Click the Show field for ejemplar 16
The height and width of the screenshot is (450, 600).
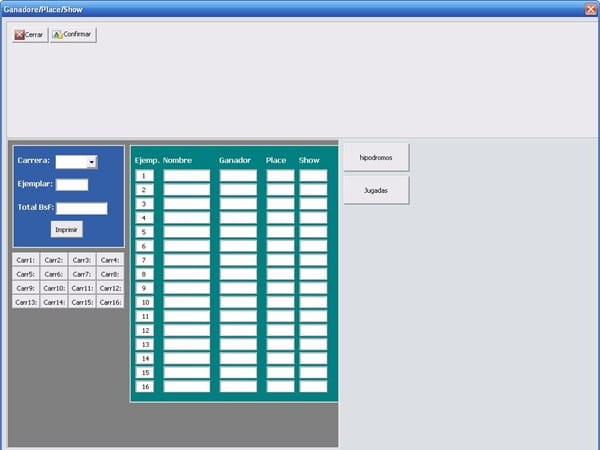313,386
